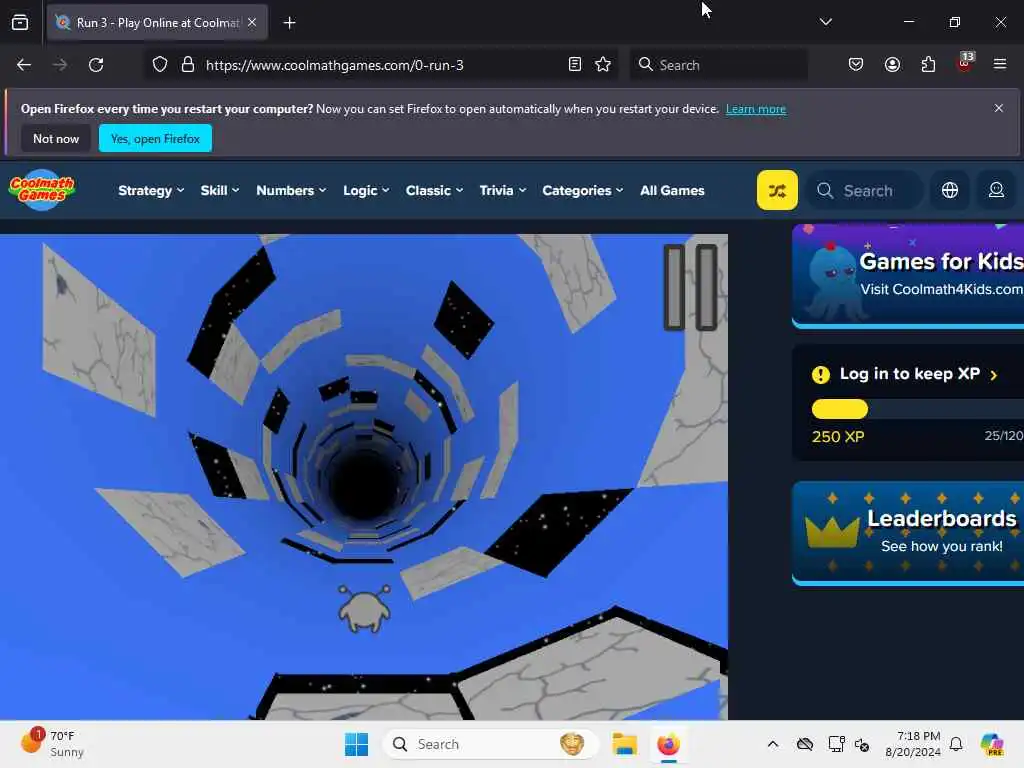Click the site Search field
Viewport: 1024px width, 768px height.
865,191
